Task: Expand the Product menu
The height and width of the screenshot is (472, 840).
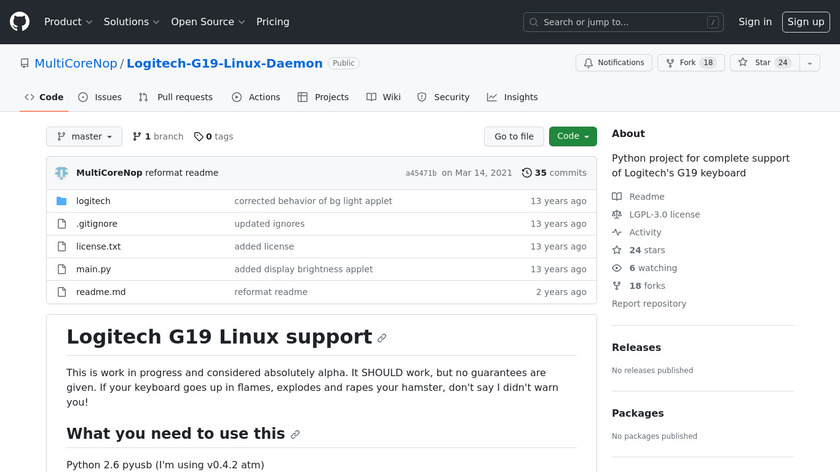Action: point(68,22)
